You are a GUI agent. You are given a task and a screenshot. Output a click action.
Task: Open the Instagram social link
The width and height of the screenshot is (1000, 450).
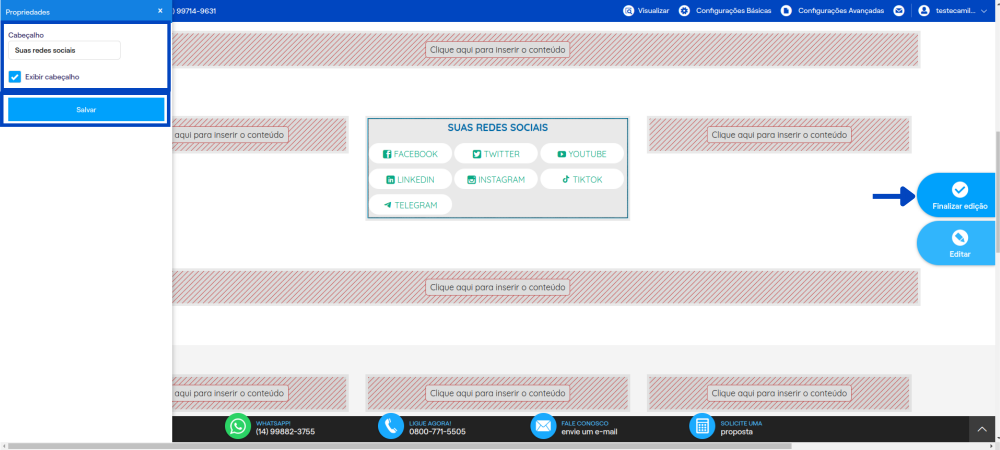point(496,179)
